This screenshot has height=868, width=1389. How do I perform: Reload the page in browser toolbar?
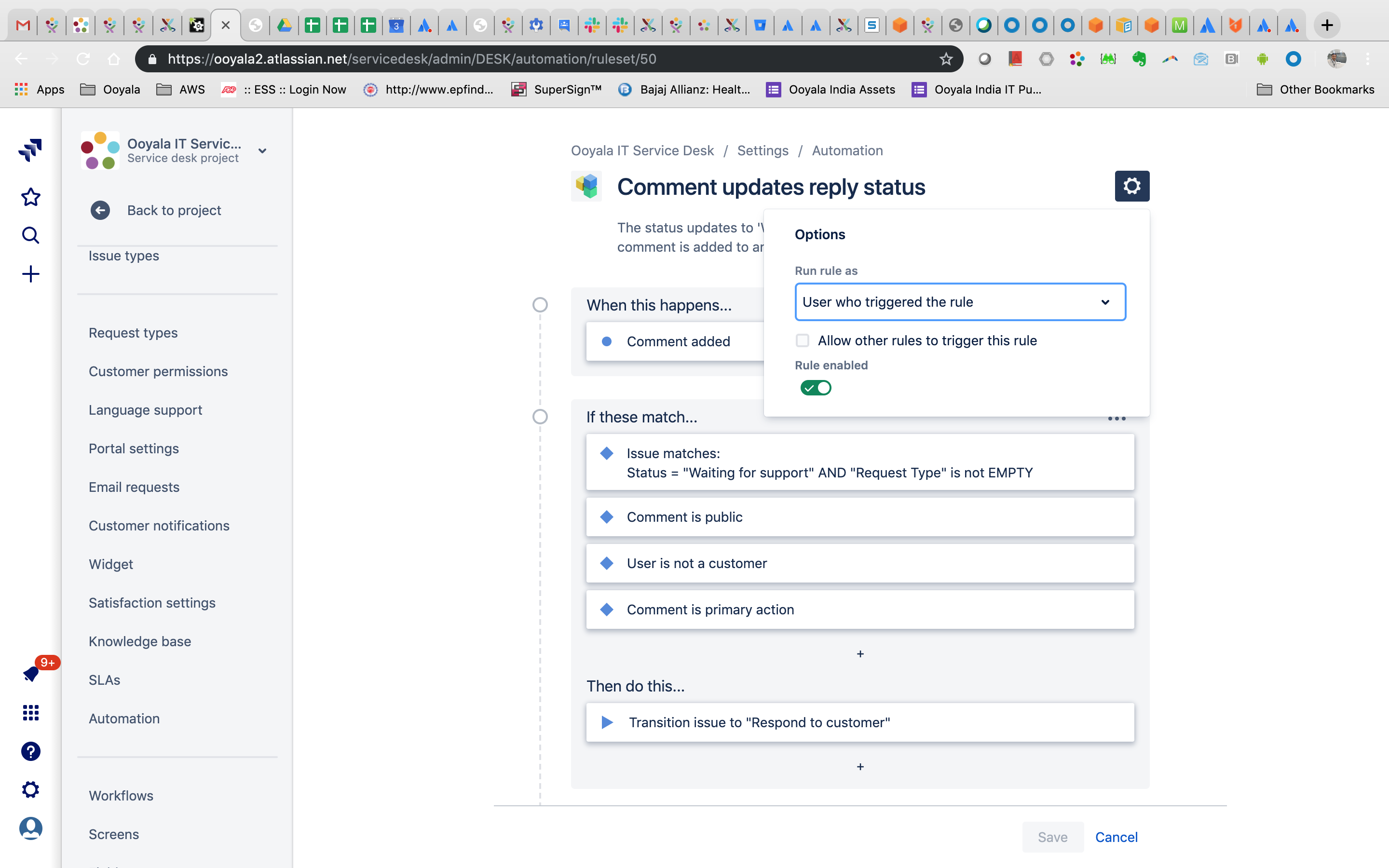(x=83, y=58)
